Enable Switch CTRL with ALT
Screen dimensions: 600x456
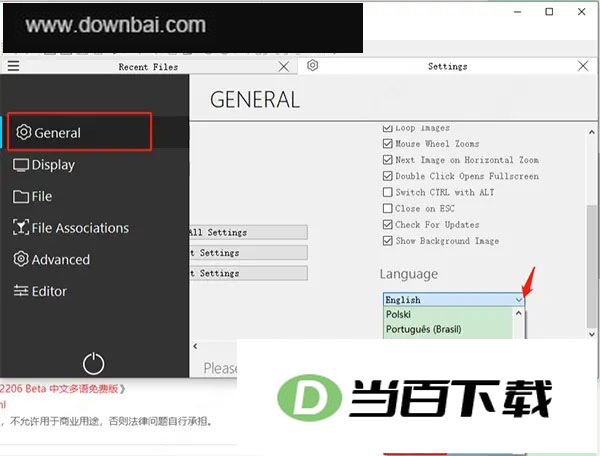[x=388, y=192]
